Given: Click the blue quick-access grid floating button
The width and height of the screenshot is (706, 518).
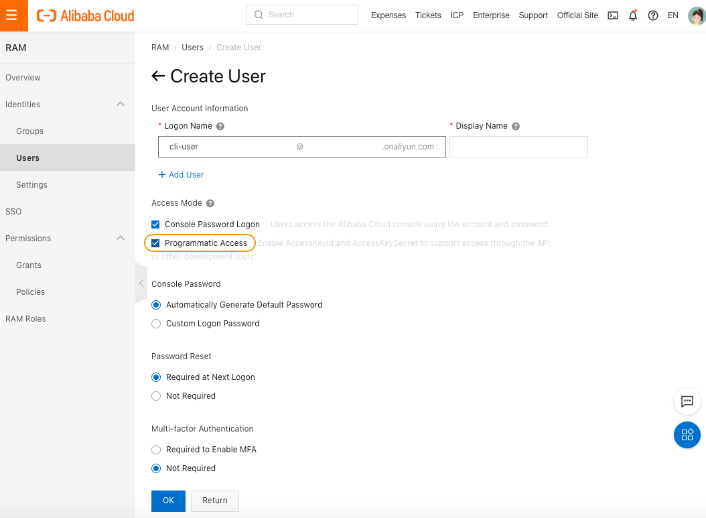Looking at the screenshot, I should 687,435.
